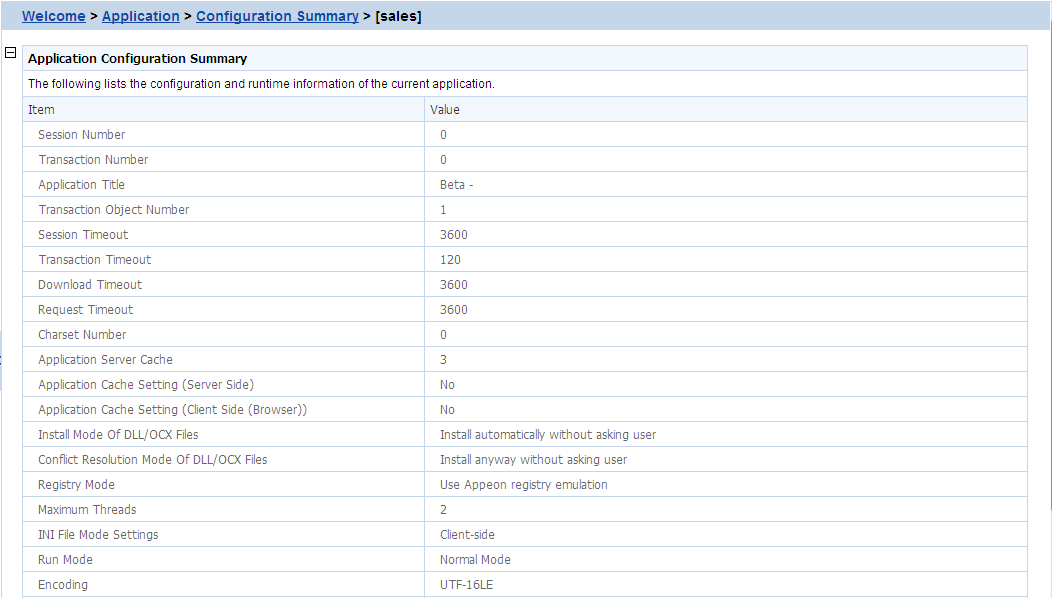The image size is (1052, 598).
Task: Click the Maximum Threads value 2
Action: (443, 509)
